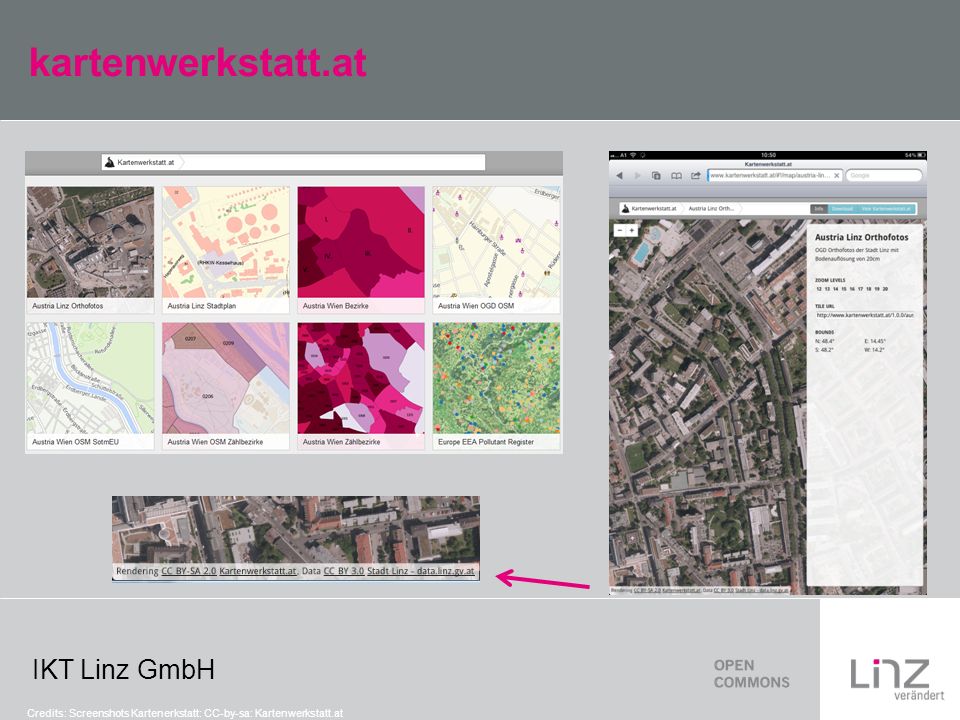The image size is (960, 720).
Task: Open the Europe EEA Pollutant Register thumbnail
Action: point(497,386)
